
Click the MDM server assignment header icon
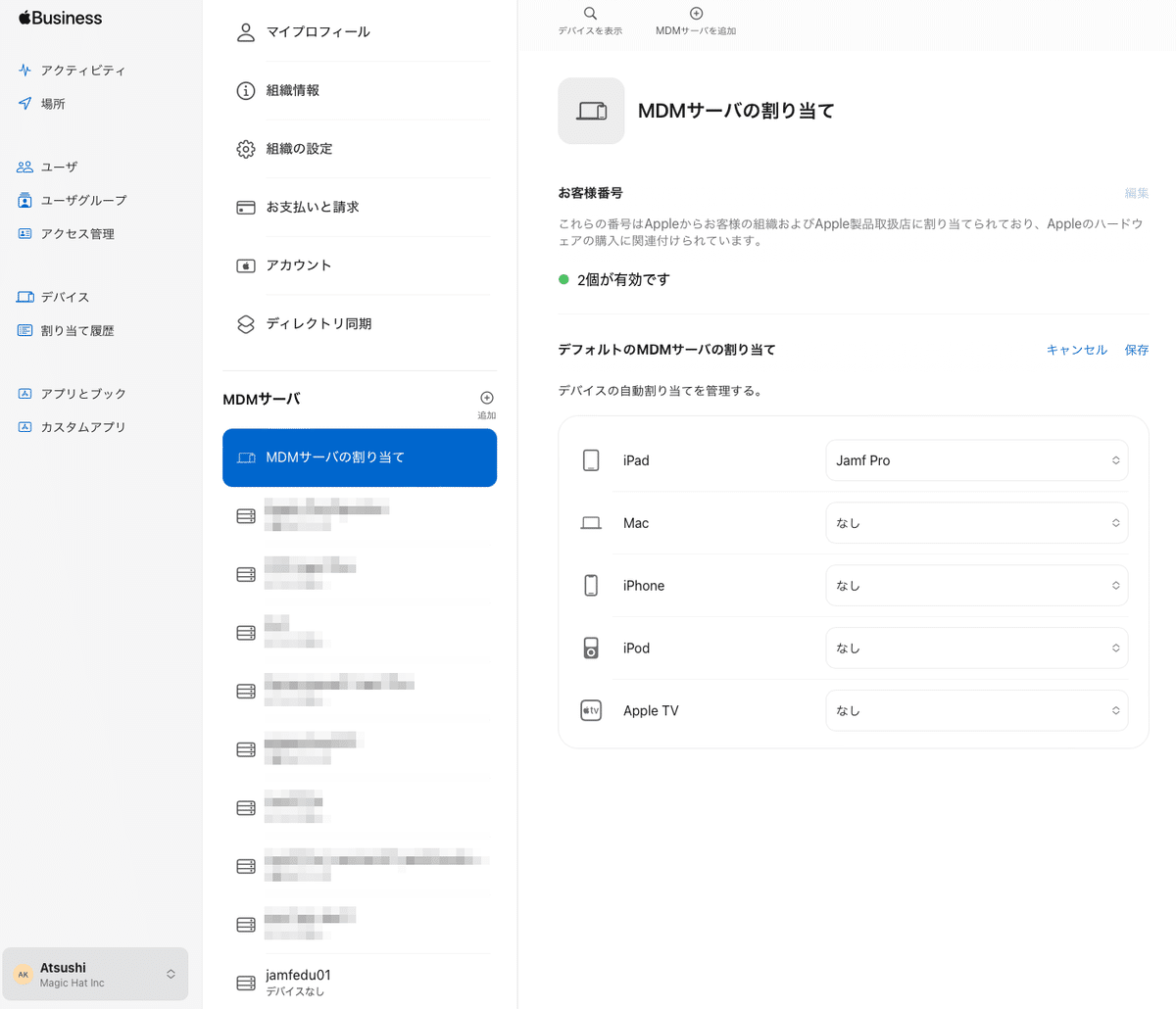click(591, 111)
